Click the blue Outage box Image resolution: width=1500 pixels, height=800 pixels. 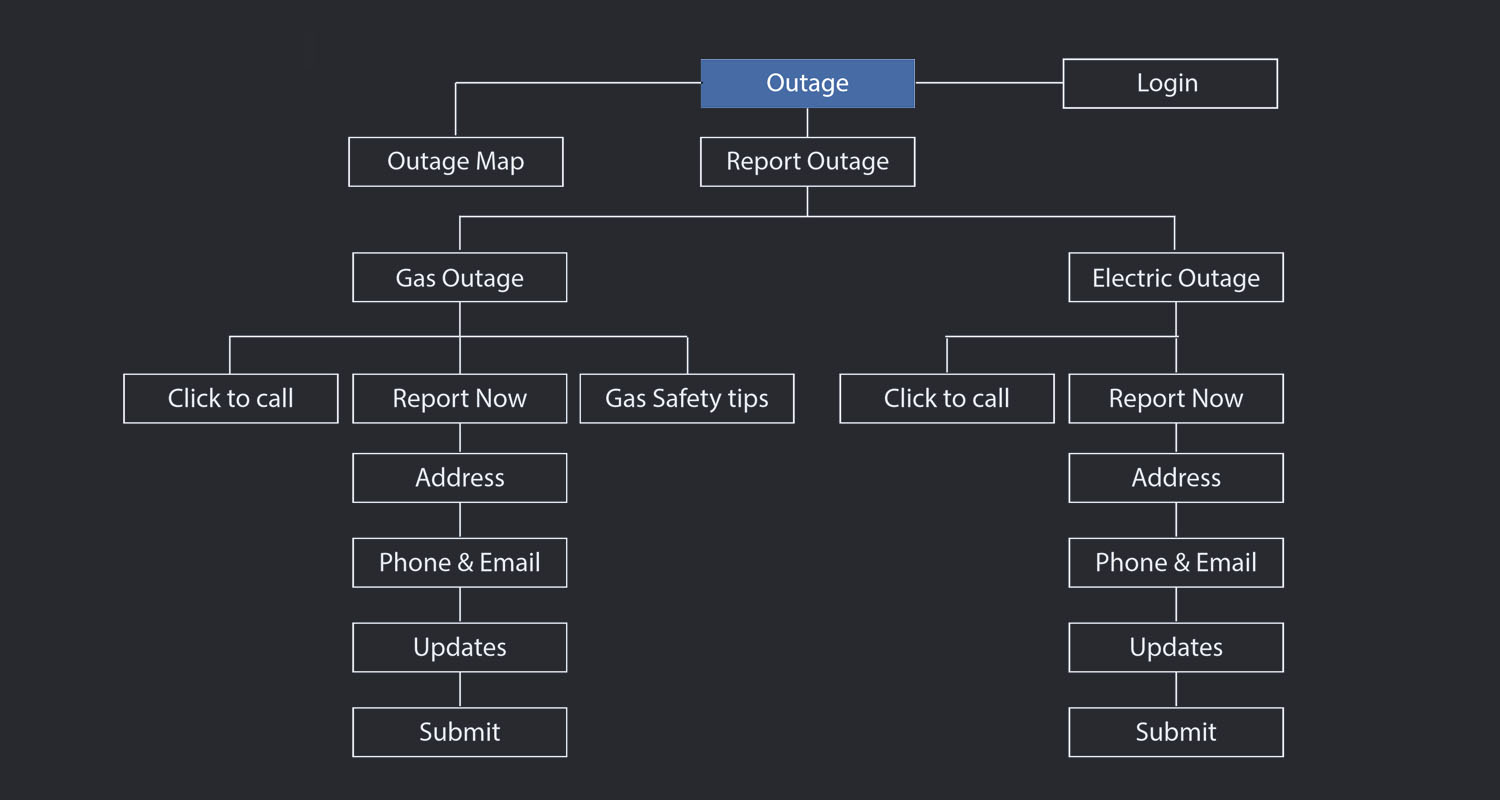[807, 83]
